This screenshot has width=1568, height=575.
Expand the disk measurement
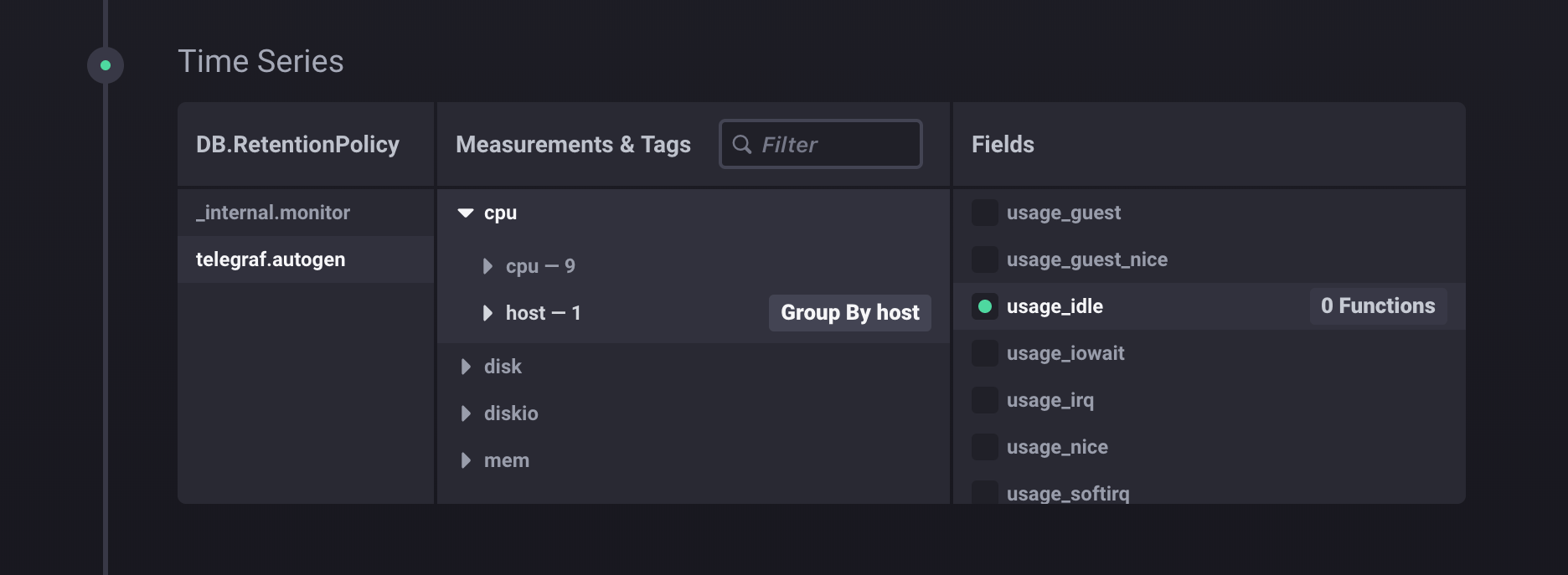466,367
